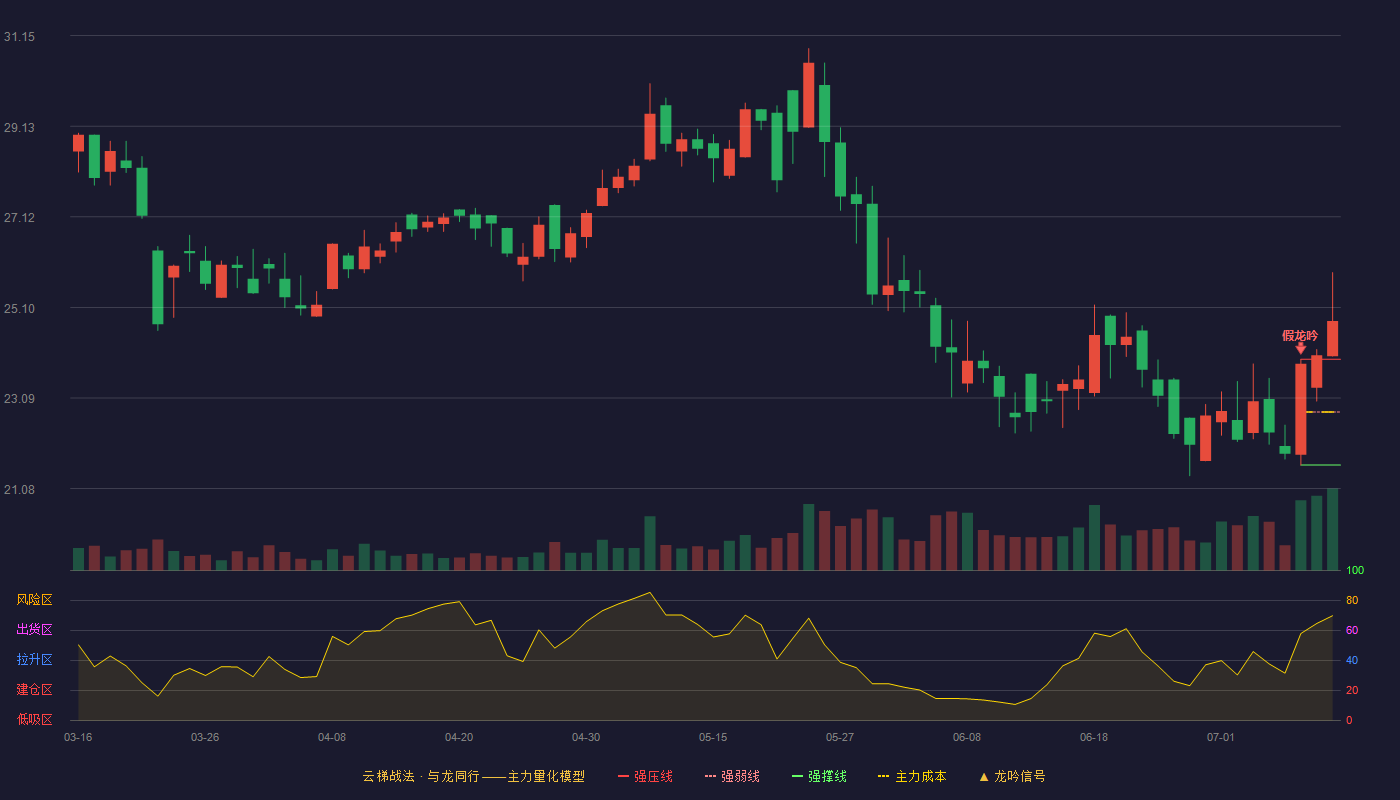
Task: Click the 假龙吟 signal label
Action: coord(1300,336)
